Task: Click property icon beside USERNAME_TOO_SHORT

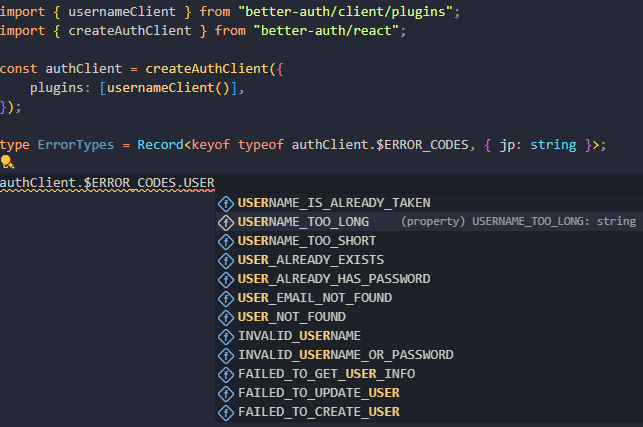Action: 226,242
